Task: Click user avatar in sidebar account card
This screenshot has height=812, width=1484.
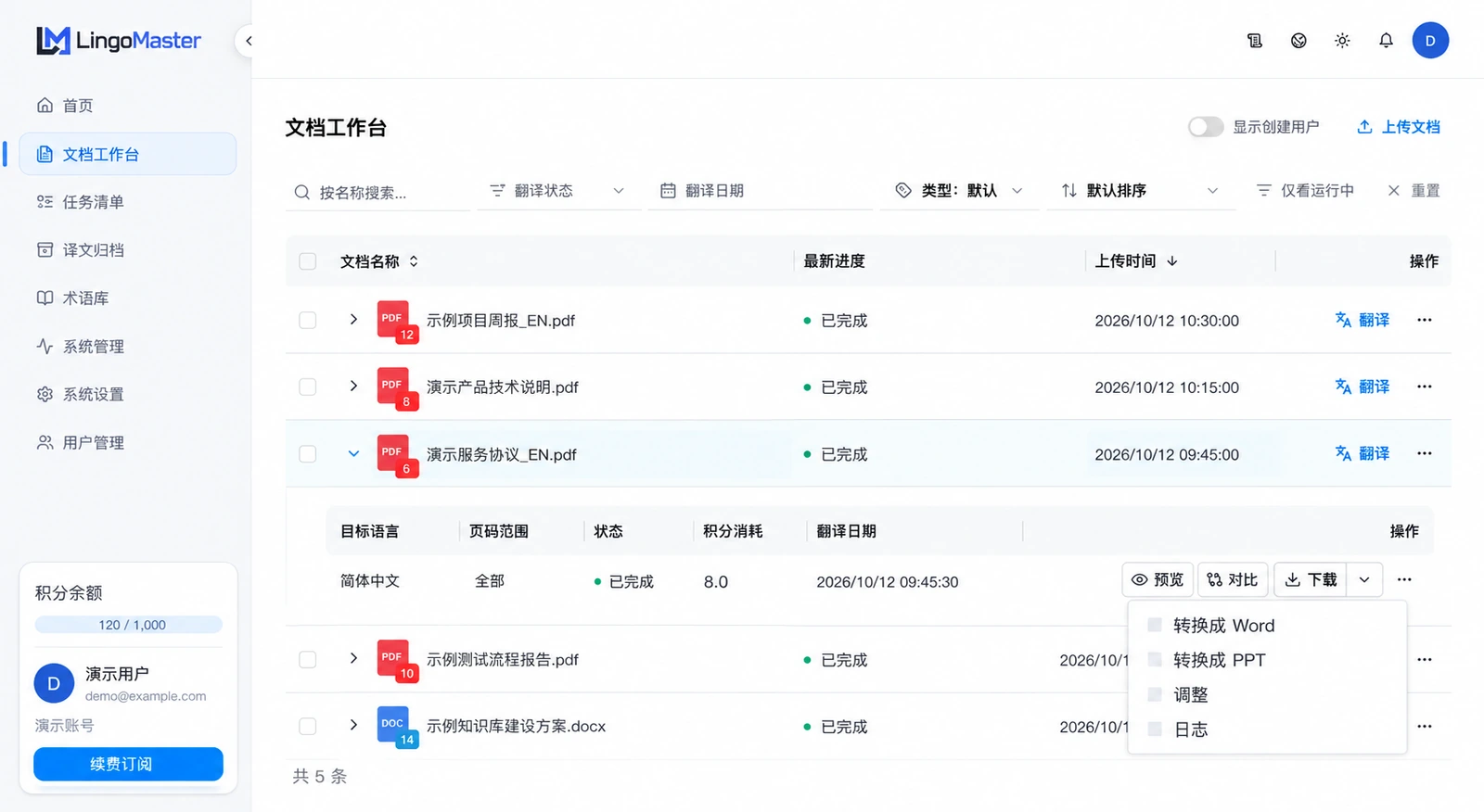Action: 54,683
